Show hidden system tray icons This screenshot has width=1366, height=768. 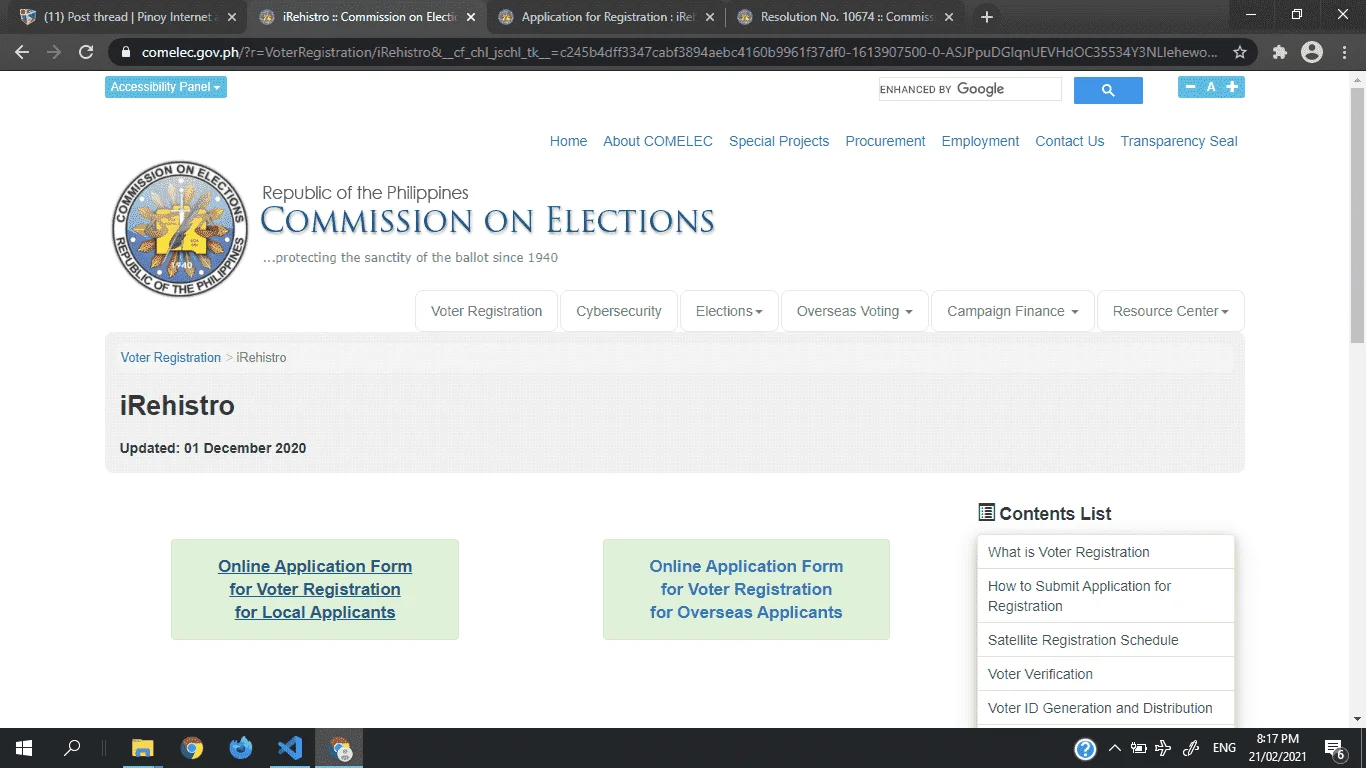[1115, 748]
